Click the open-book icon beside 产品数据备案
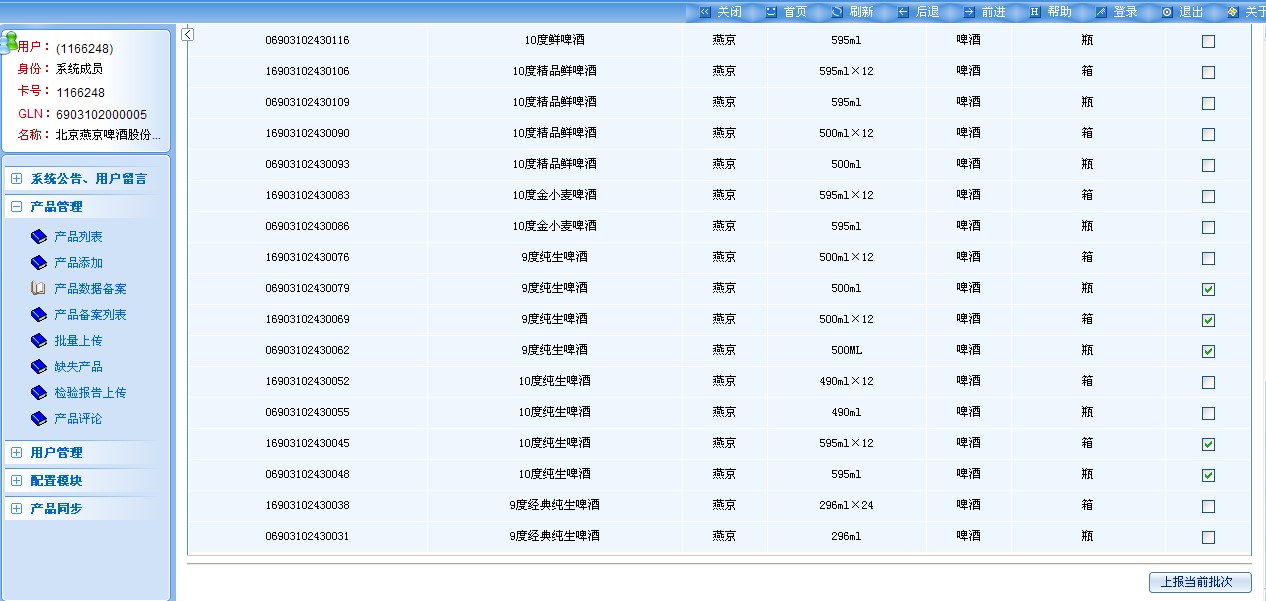 (39, 289)
